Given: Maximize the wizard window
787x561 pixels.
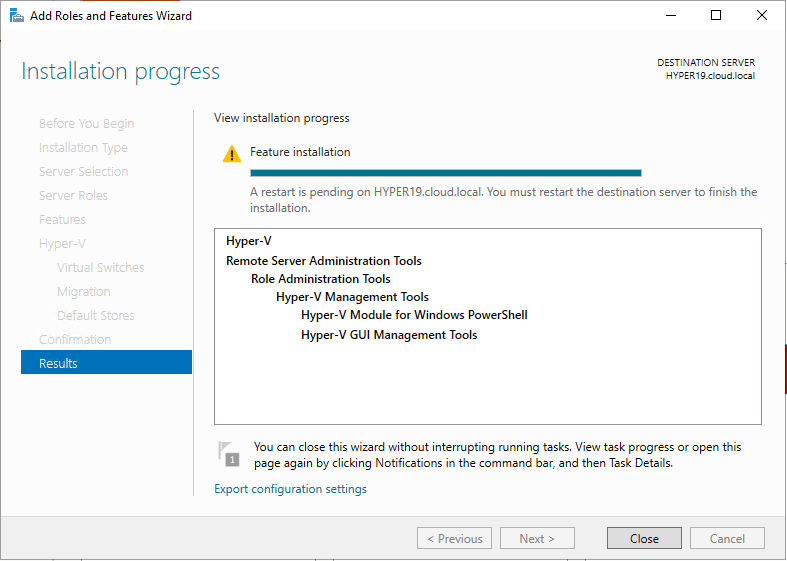Looking at the screenshot, I should [x=716, y=15].
